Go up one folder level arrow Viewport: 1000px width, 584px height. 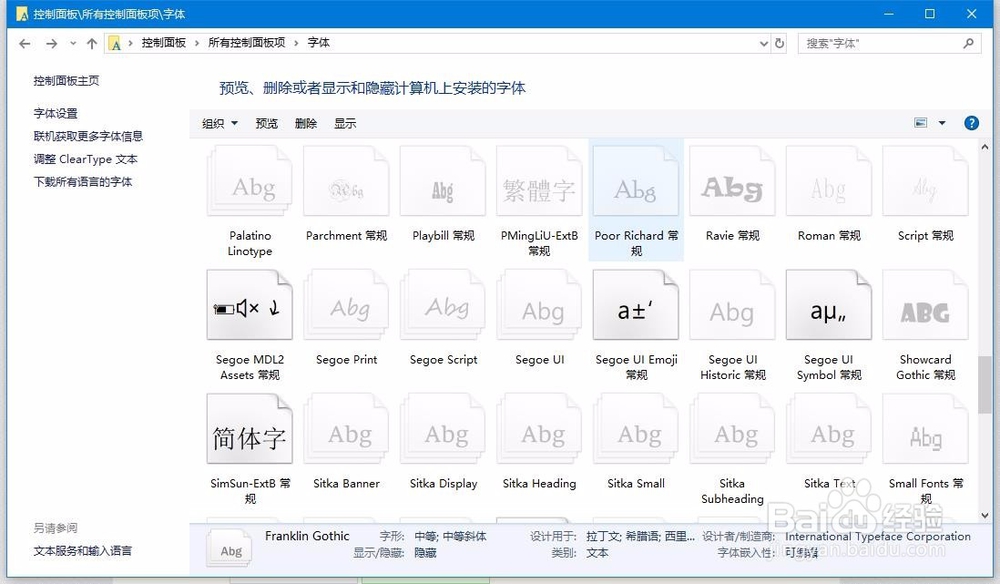[x=92, y=43]
